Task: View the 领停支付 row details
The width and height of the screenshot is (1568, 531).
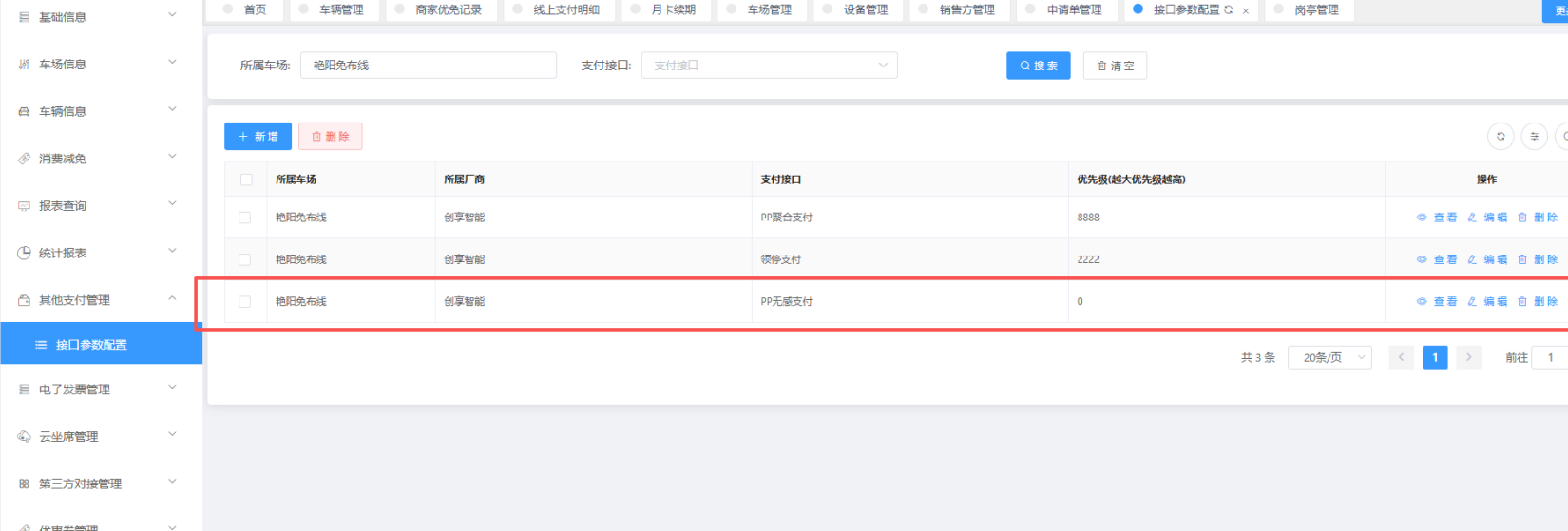Action: point(1437,259)
